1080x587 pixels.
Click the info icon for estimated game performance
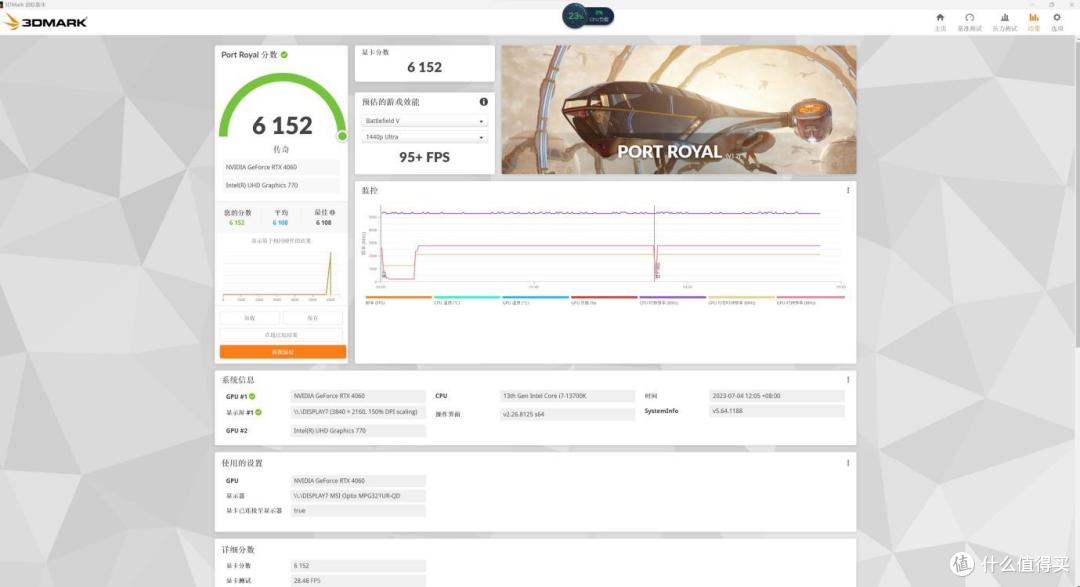click(484, 102)
